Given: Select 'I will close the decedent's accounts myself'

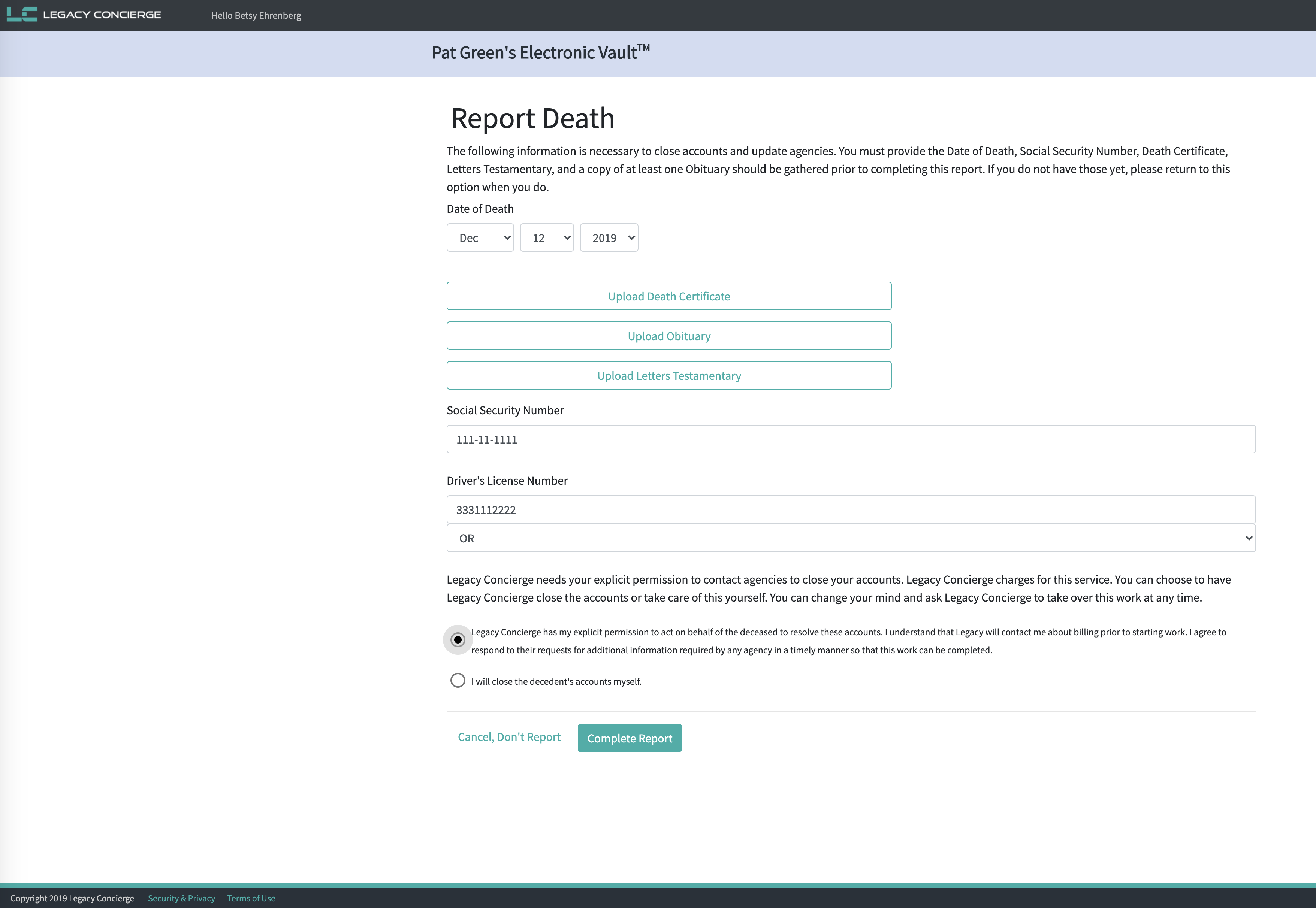Looking at the screenshot, I should [458, 680].
